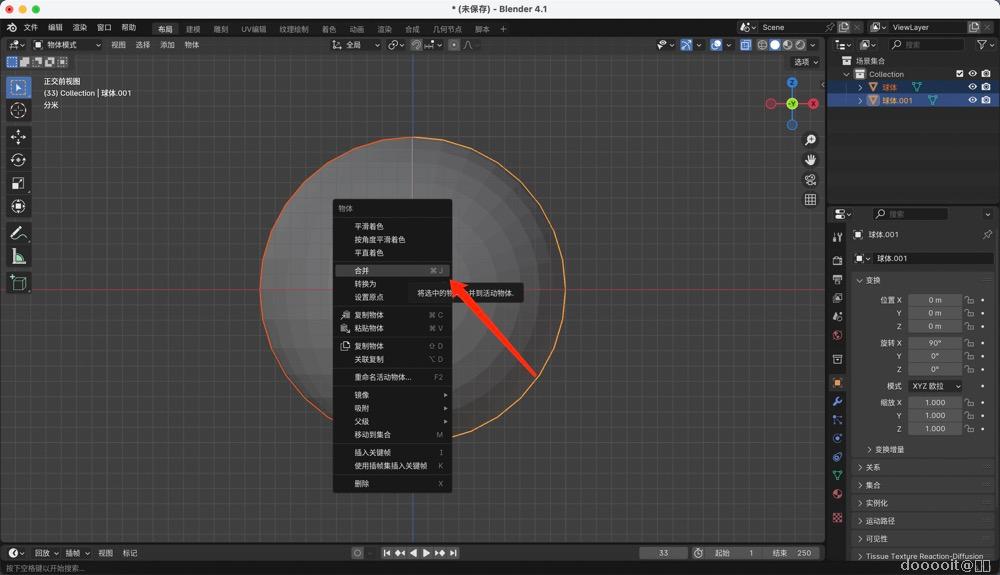Open the XYZ 欧拉 rotation mode dropdown
Viewport: 1000px width, 575px height.
pos(935,386)
